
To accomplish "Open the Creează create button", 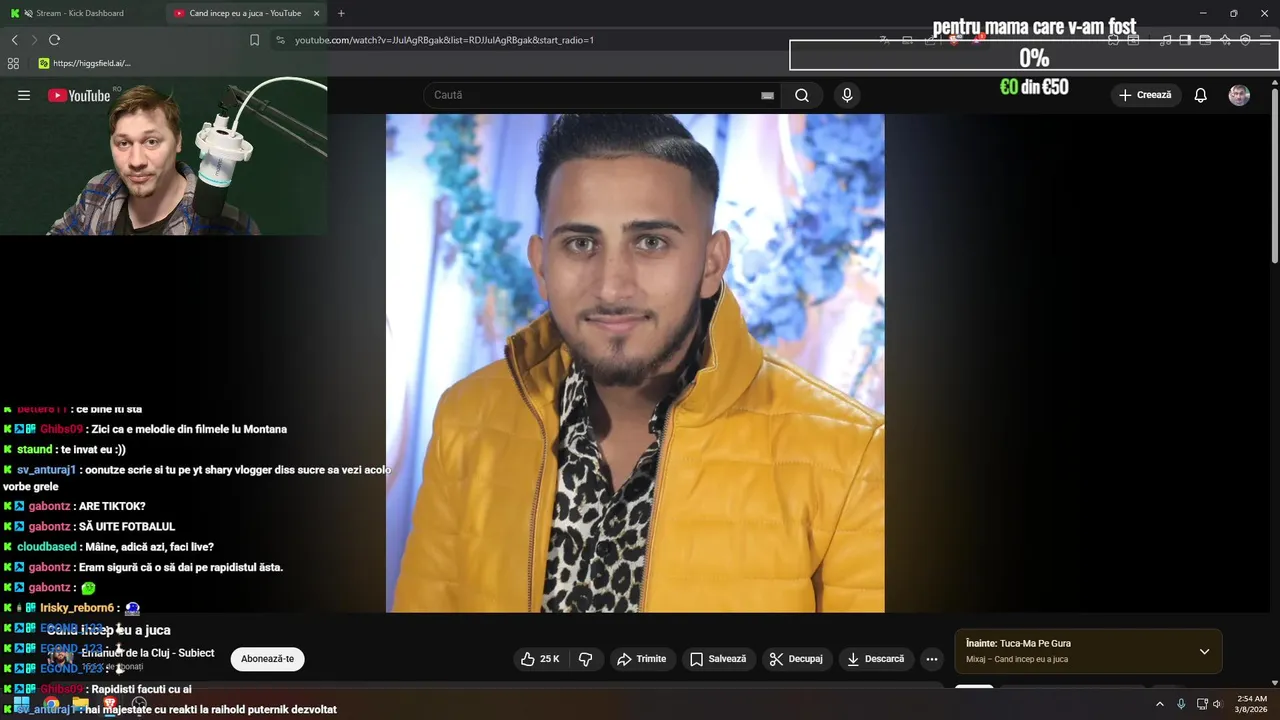I will coord(1145,95).
